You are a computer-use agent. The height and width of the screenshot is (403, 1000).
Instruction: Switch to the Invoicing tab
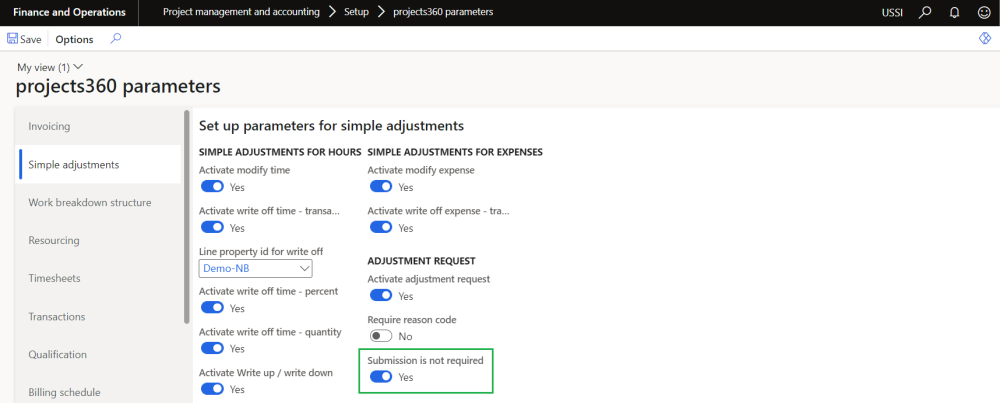[x=49, y=126]
